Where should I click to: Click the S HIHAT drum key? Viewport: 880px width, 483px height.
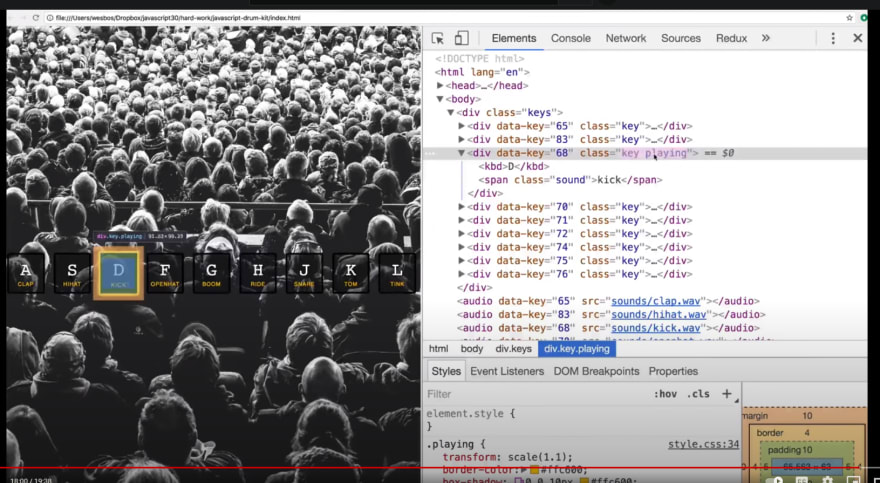[x=72, y=273]
